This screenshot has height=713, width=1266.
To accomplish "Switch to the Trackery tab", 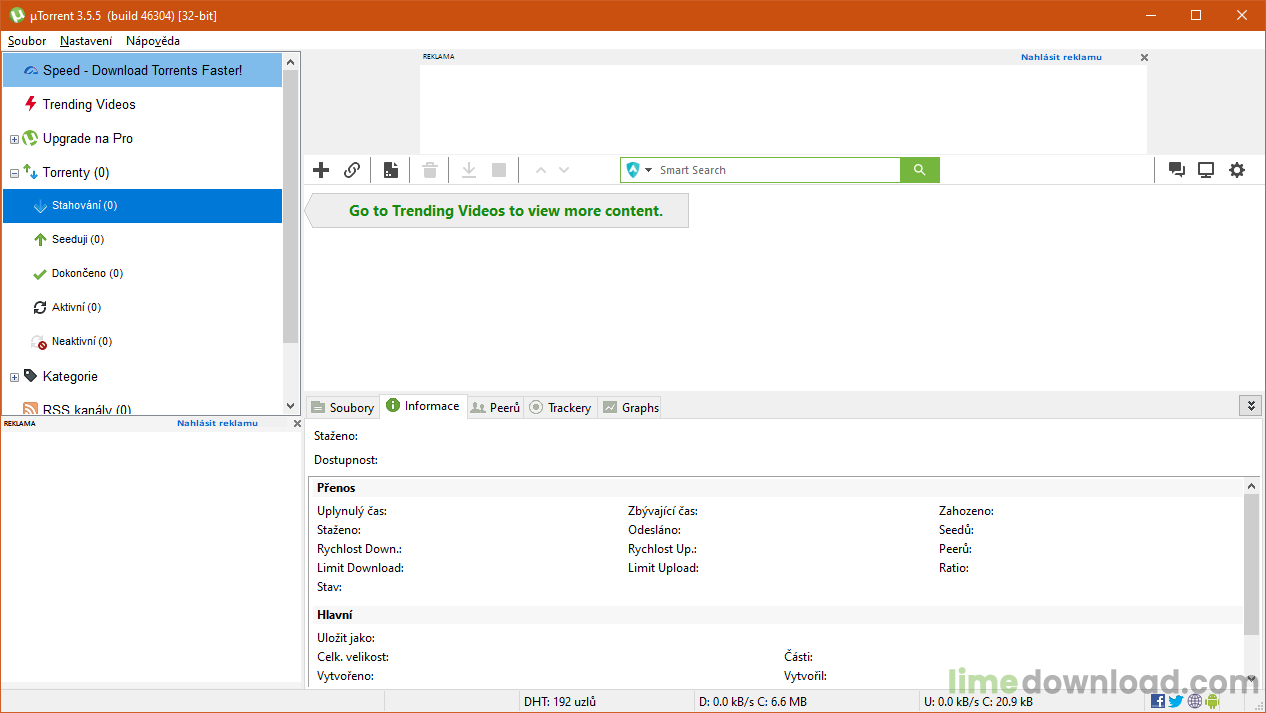I will (x=560, y=407).
